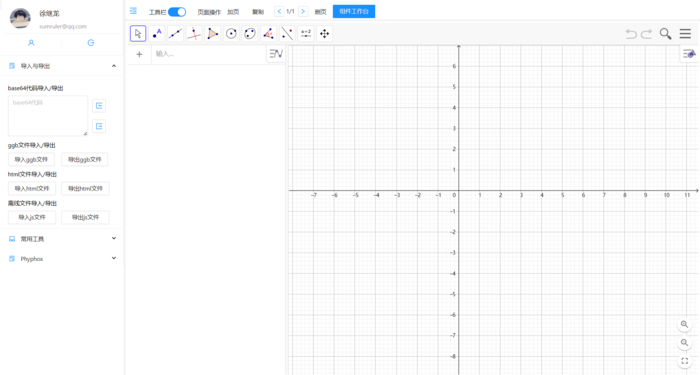
Task: Go to previous page arrow
Action: pos(279,12)
